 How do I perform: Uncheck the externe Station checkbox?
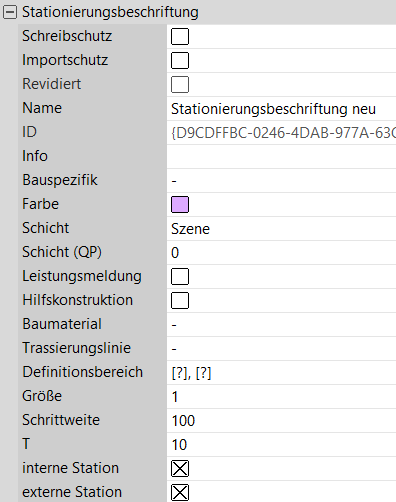[x=180, y=492]
